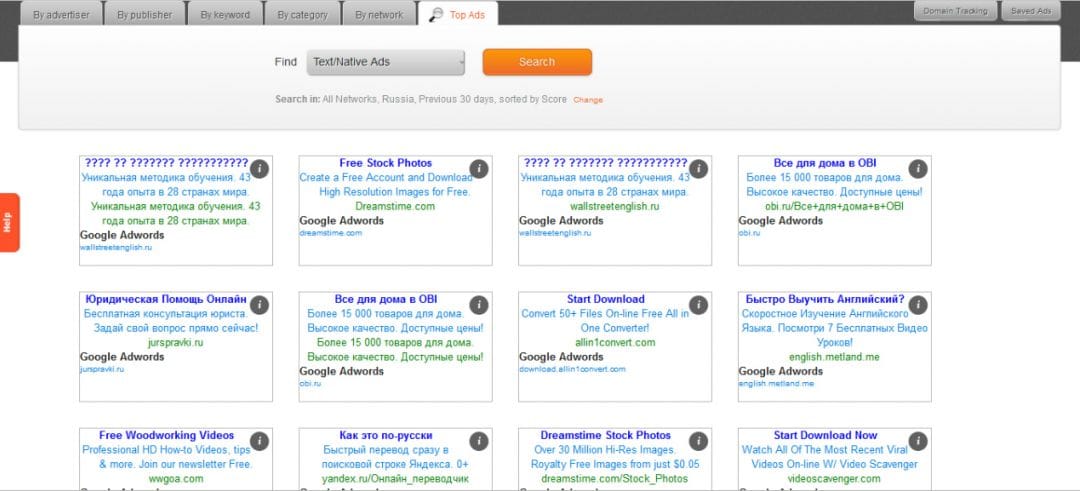Open Как это по-русски ad title

point(386,436)
